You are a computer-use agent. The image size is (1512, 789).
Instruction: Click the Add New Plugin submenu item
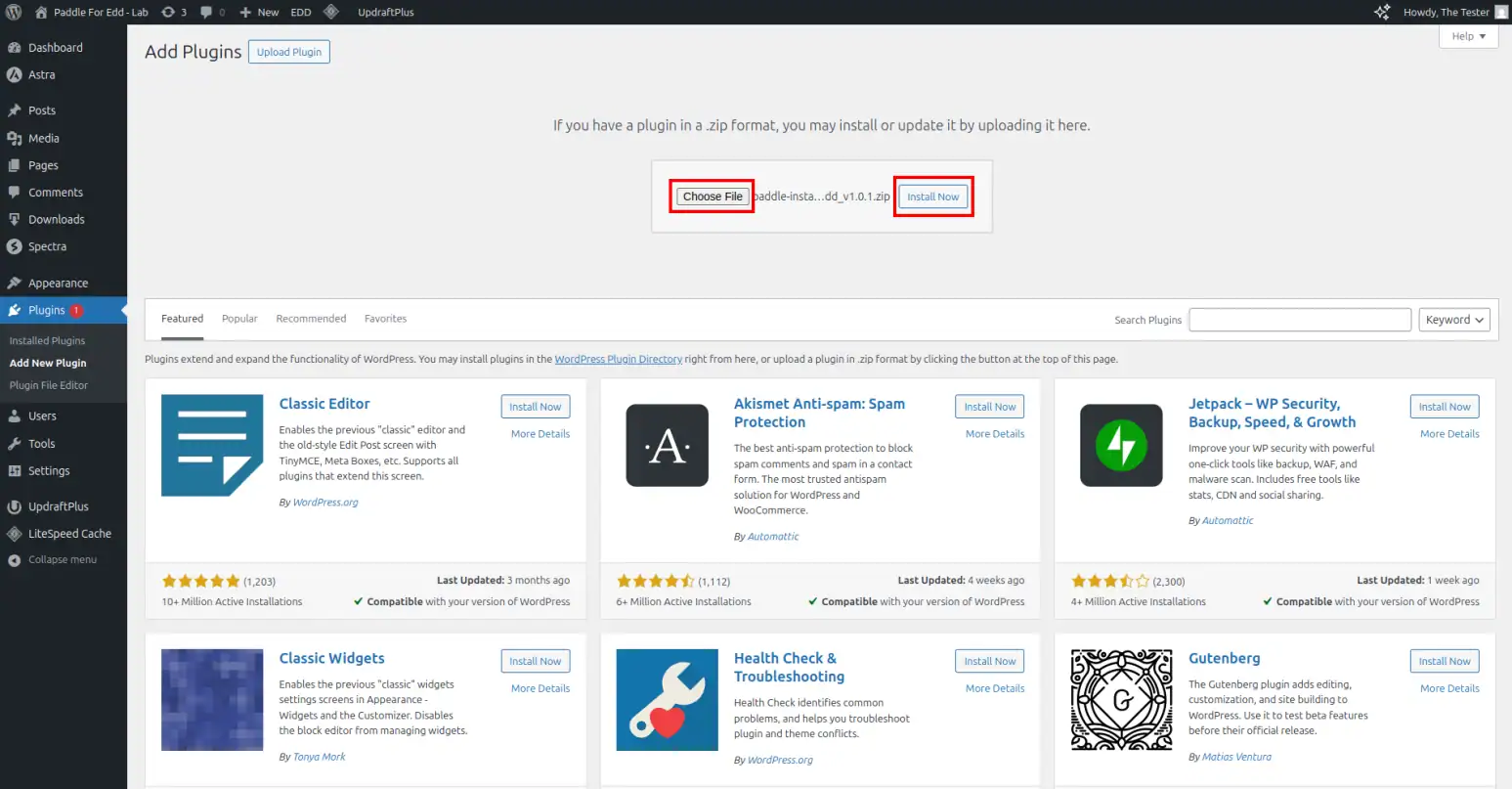pyautogui.click(x=48, y=363)
